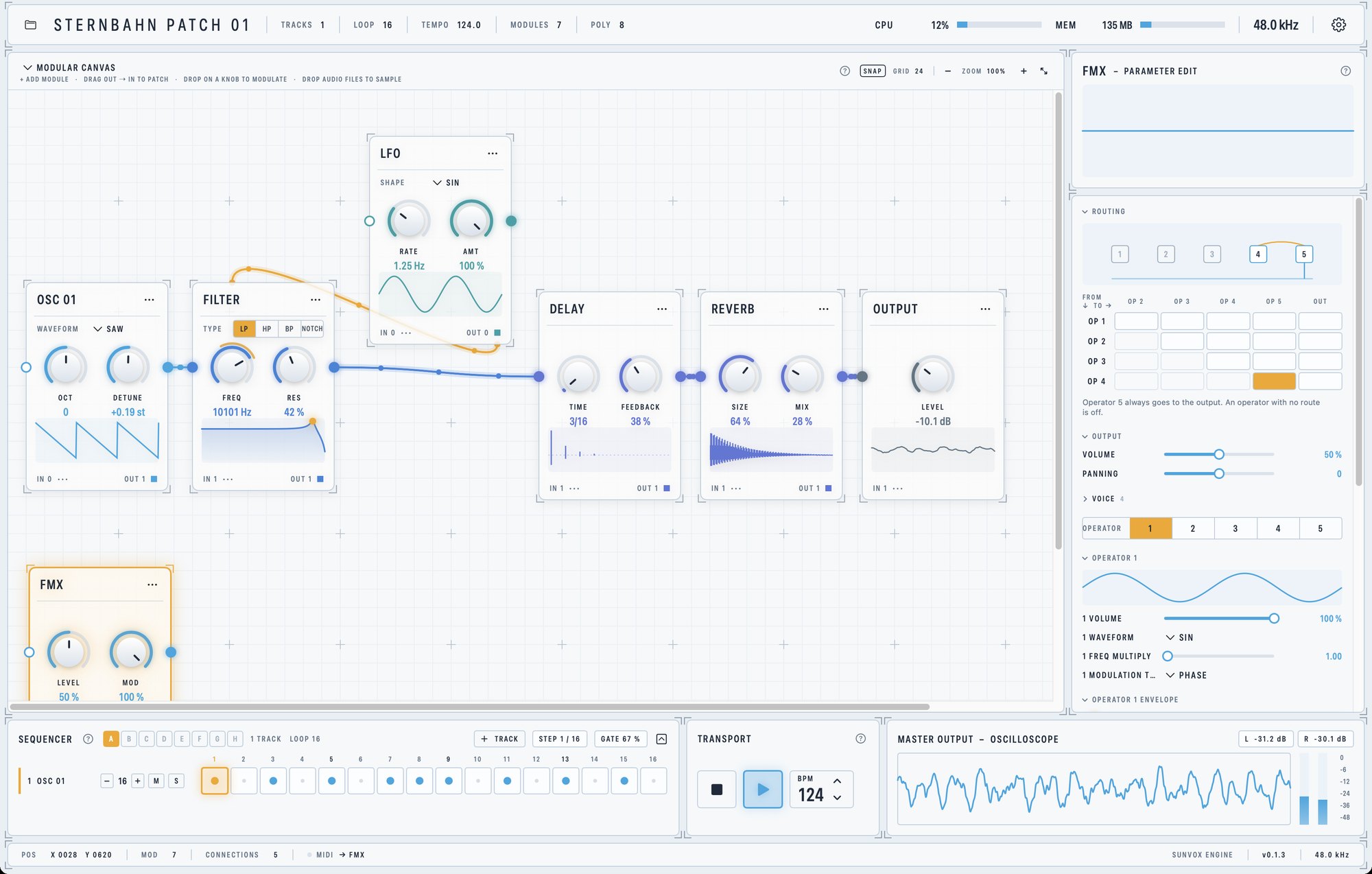Add a new sequencer track
This screenshot has width=1372, height=874.
pos(499,739)
